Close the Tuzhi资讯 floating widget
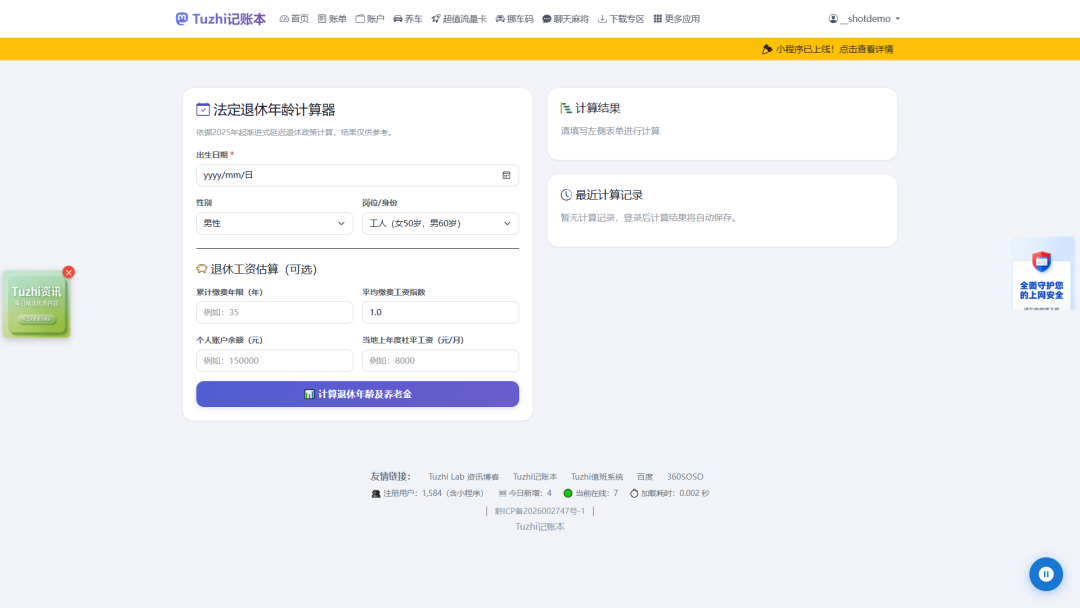 click(x=68, y=272)
